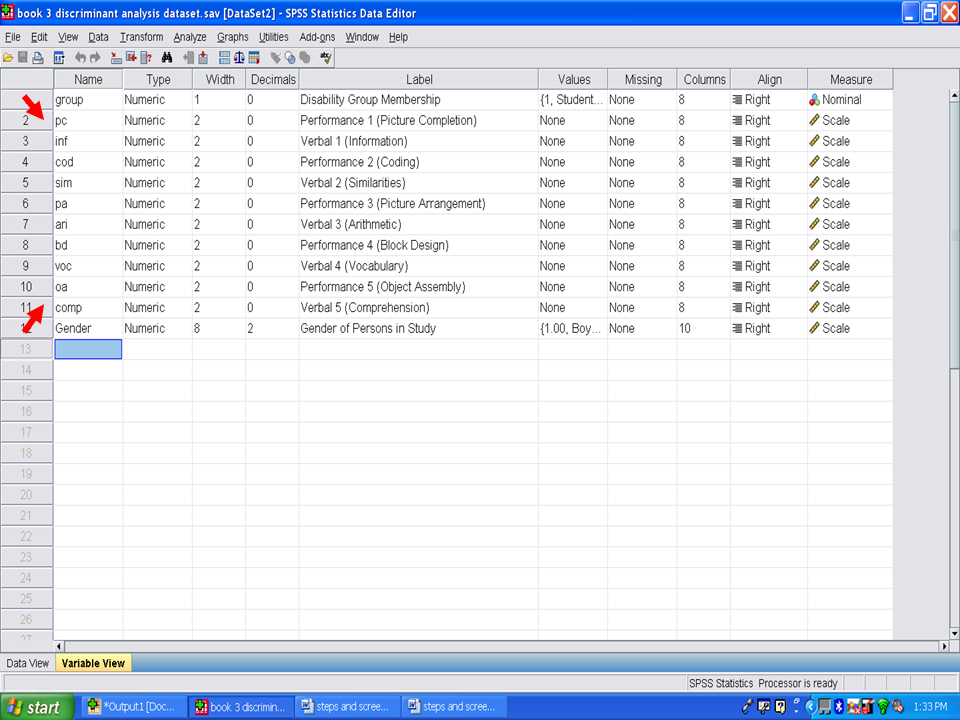Click the Select Cases toolbar icon

pyautogui.click(x=254, y=58)
